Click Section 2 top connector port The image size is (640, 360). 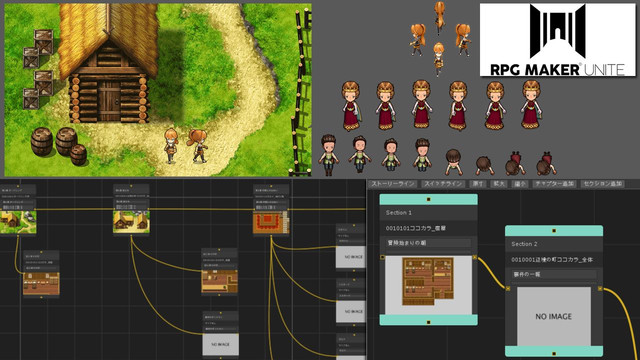tap(554, 231)
